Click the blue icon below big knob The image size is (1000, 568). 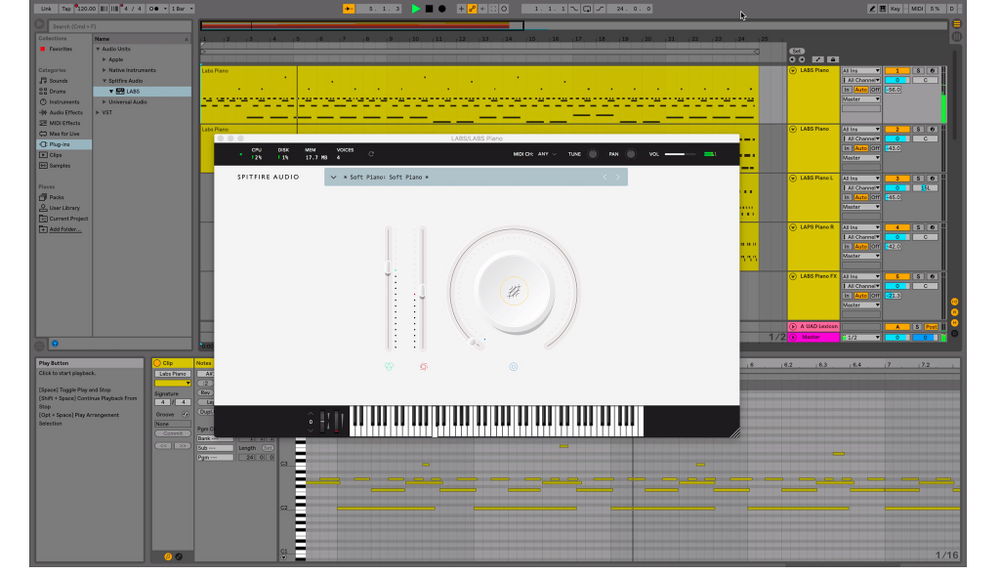click(x=513, y=367)
